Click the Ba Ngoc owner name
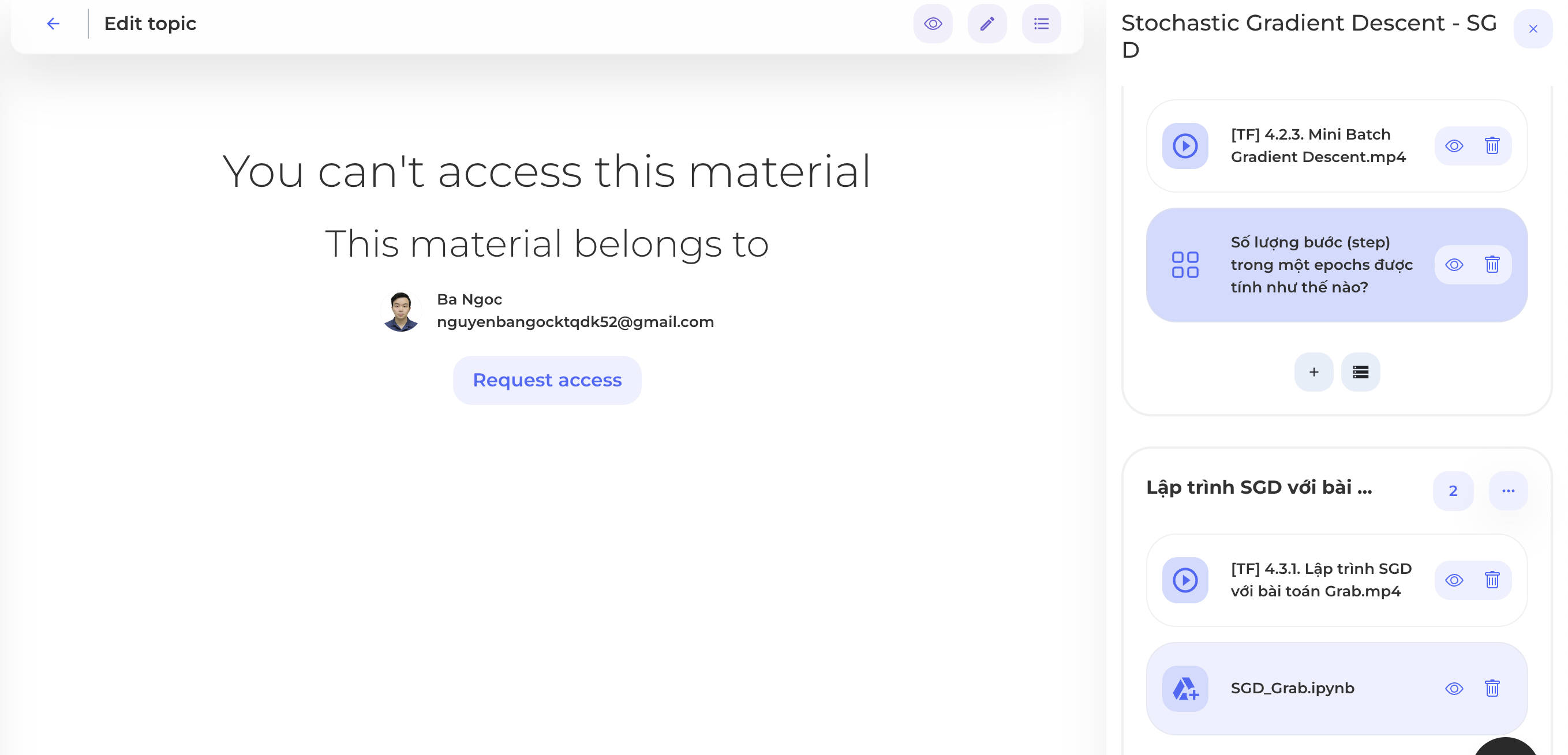The width and height of the screenshot is (1568, 755). 469,299
